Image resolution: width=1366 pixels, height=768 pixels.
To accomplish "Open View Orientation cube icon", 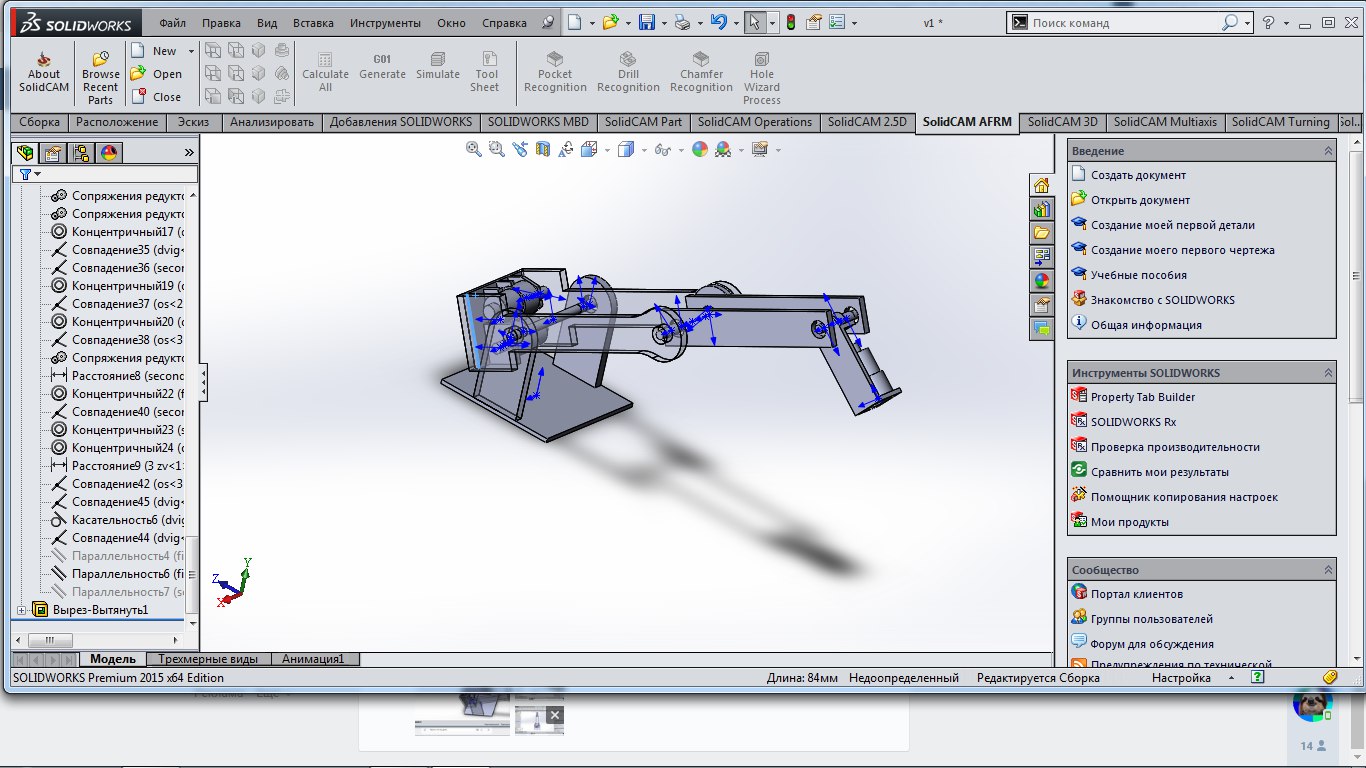I will click(590, 149).
